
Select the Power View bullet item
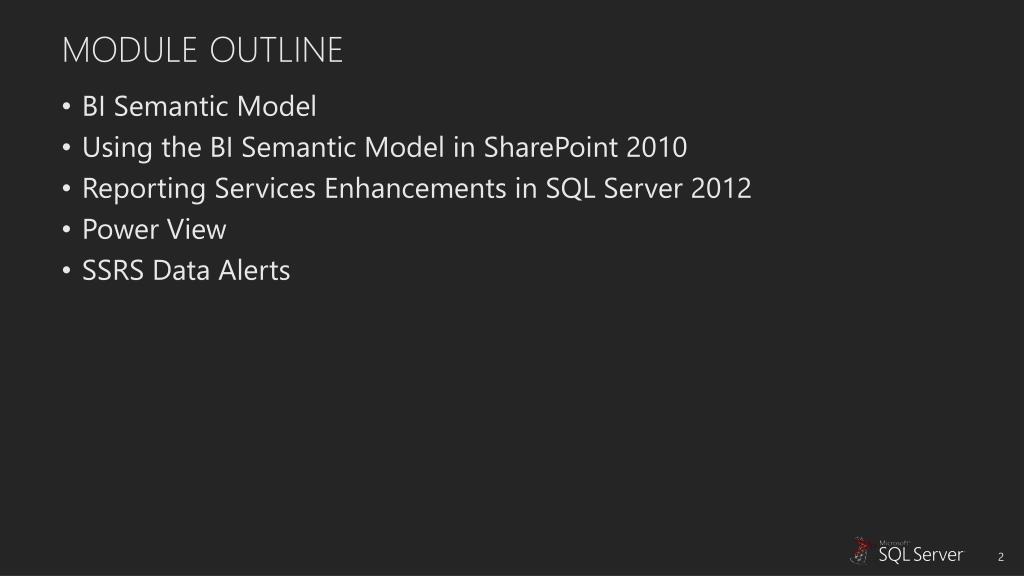point(154,229)
